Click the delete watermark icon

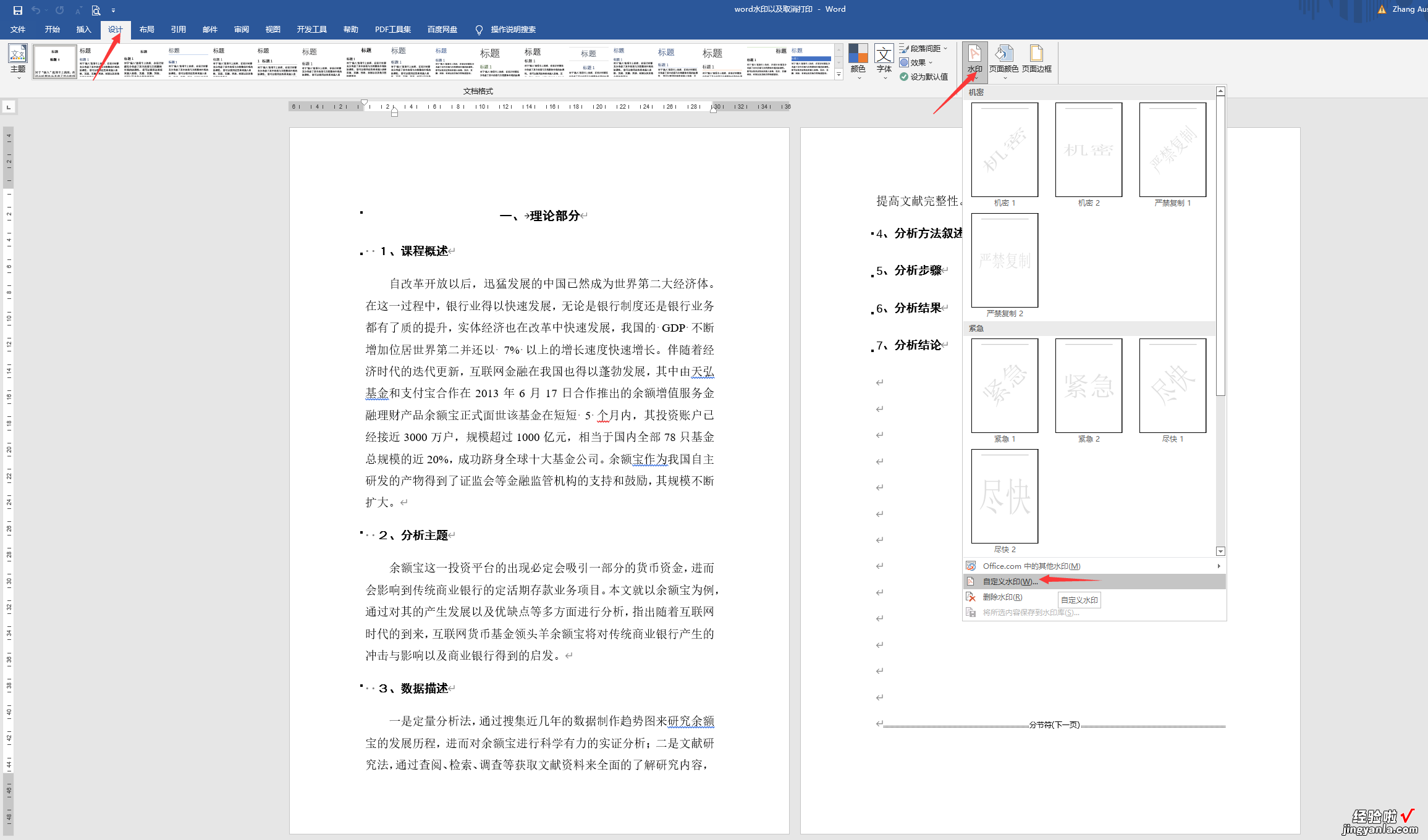tap(971, 597)
